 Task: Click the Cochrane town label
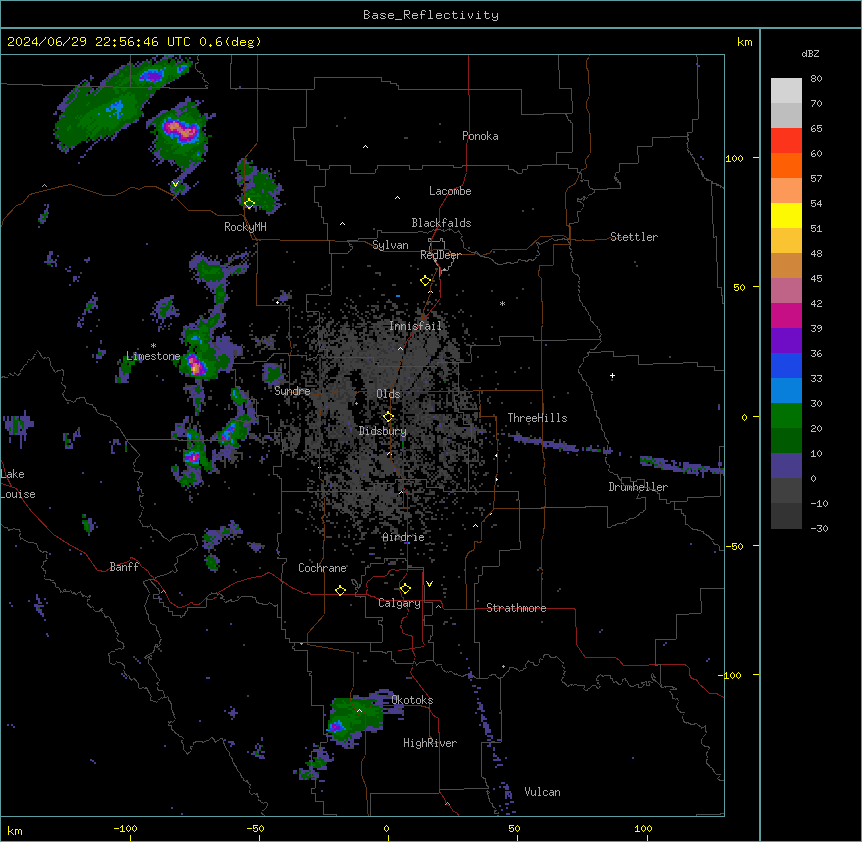pos(322,568)
